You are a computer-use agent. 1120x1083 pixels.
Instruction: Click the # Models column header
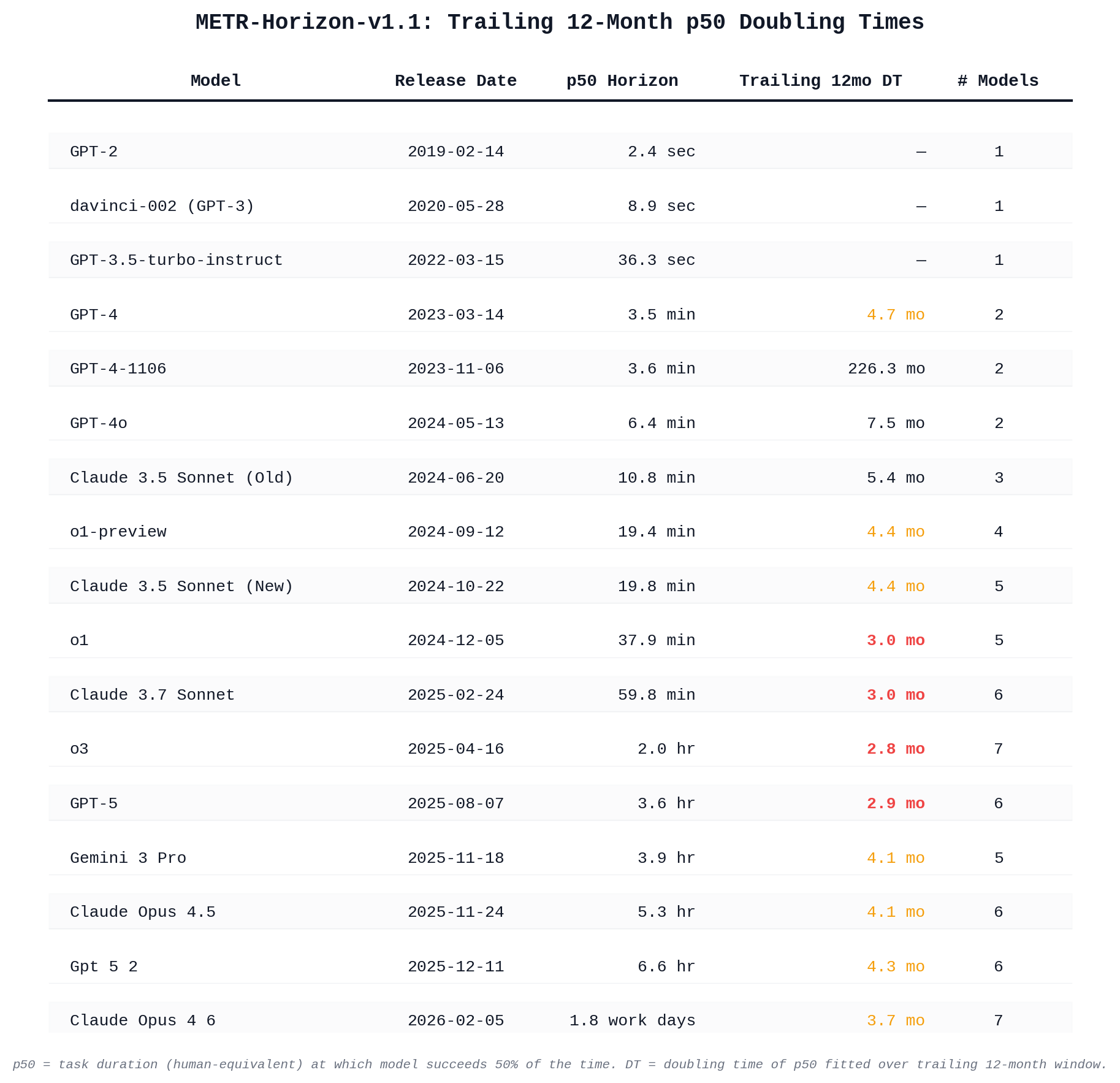998,81
